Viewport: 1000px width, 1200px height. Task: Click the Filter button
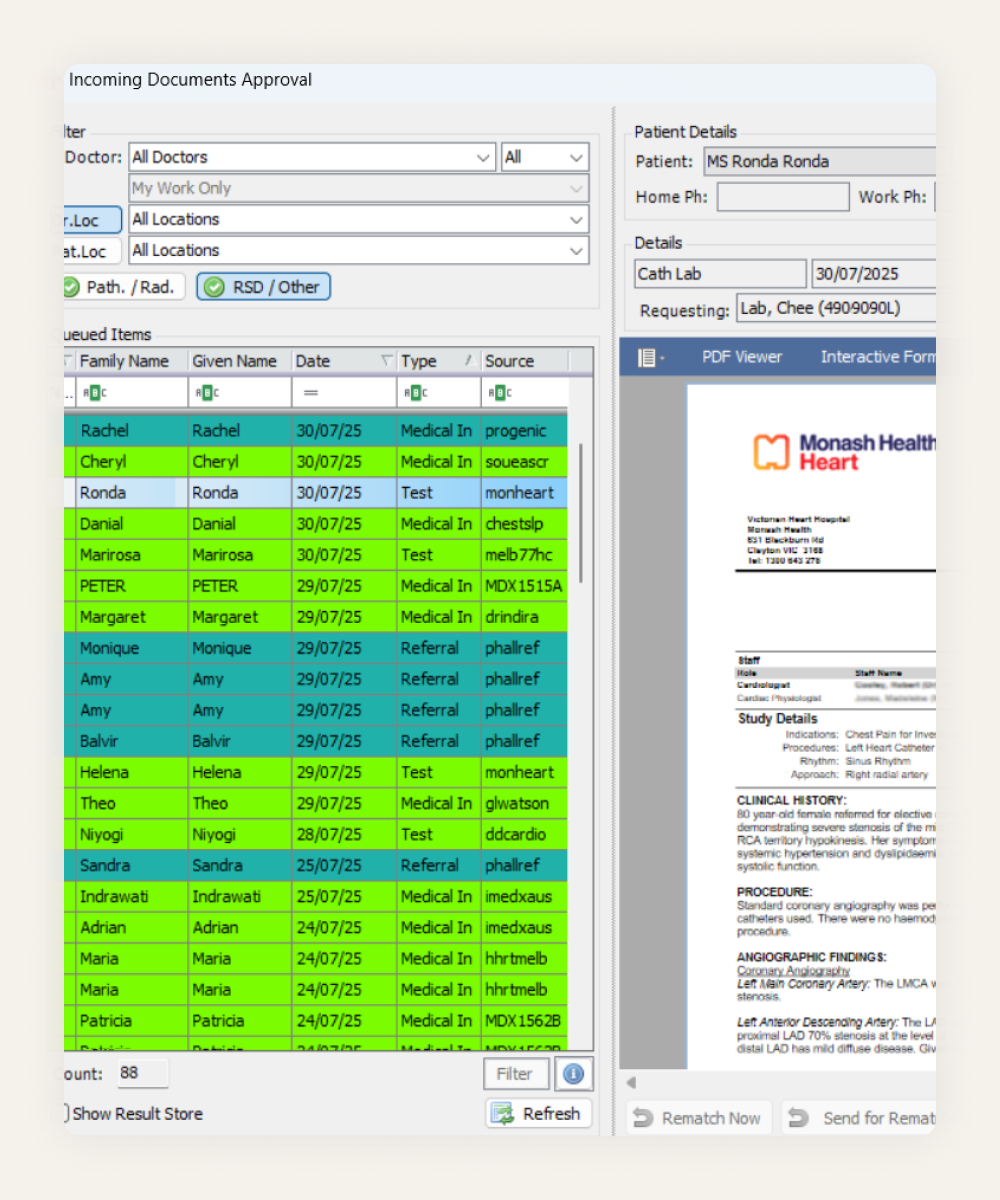coord(515,1074)
